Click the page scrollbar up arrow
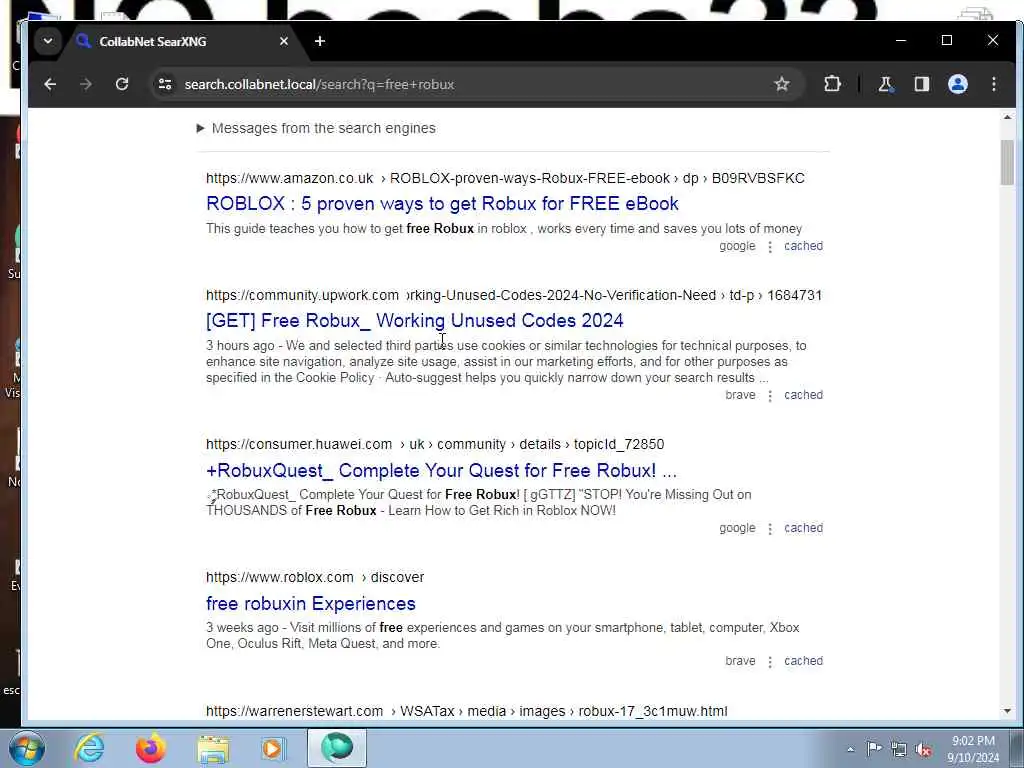Screen dimensions: 1024x768 pyautogui.click(x=1007, y=118)
